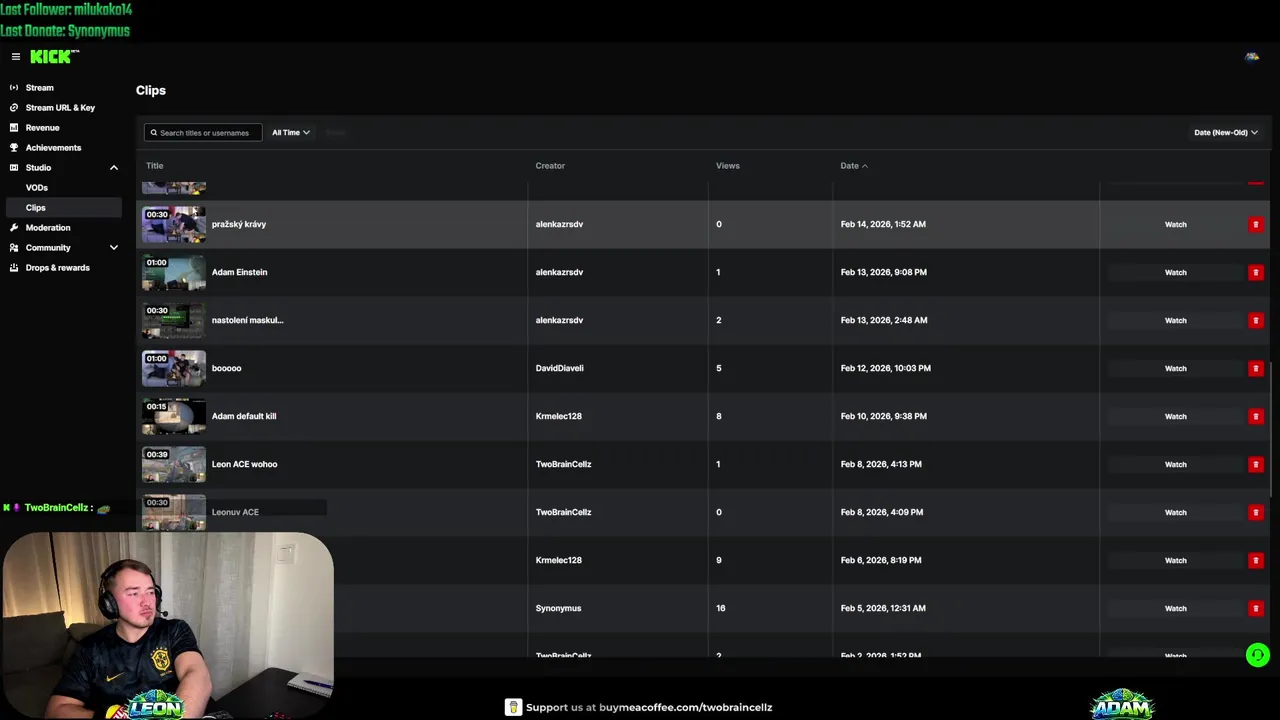
Task: Delete the Adam default kill clip
Action: point(1255,416)
